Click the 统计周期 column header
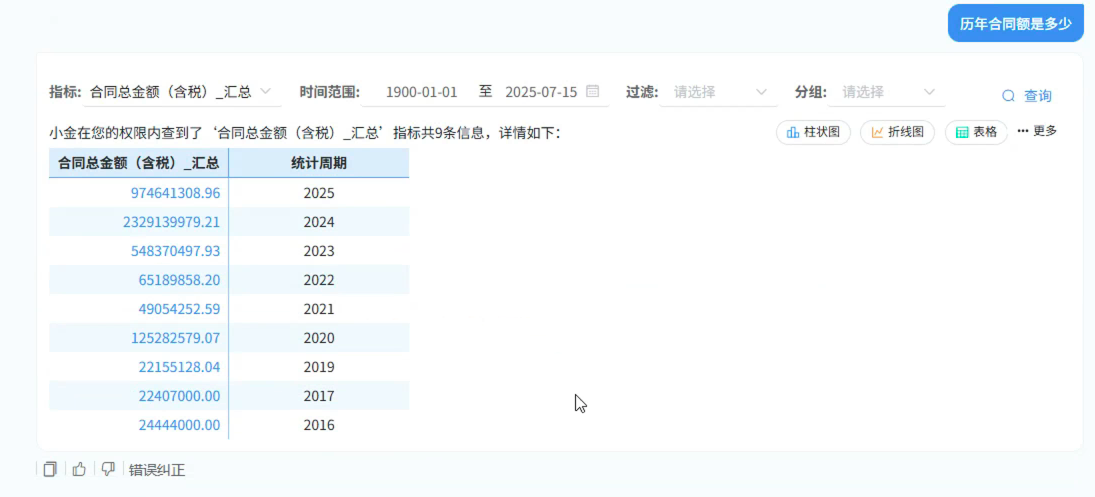This screenshot has height=497, width=1095. [319, 163]
